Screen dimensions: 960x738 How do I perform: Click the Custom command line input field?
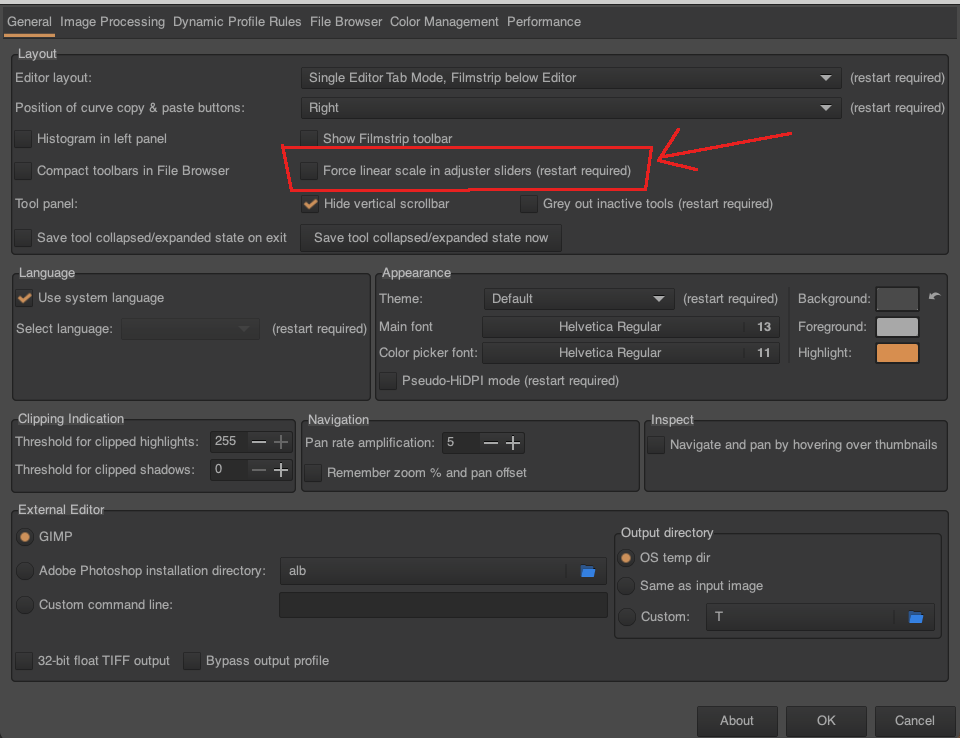coord(443,605)
